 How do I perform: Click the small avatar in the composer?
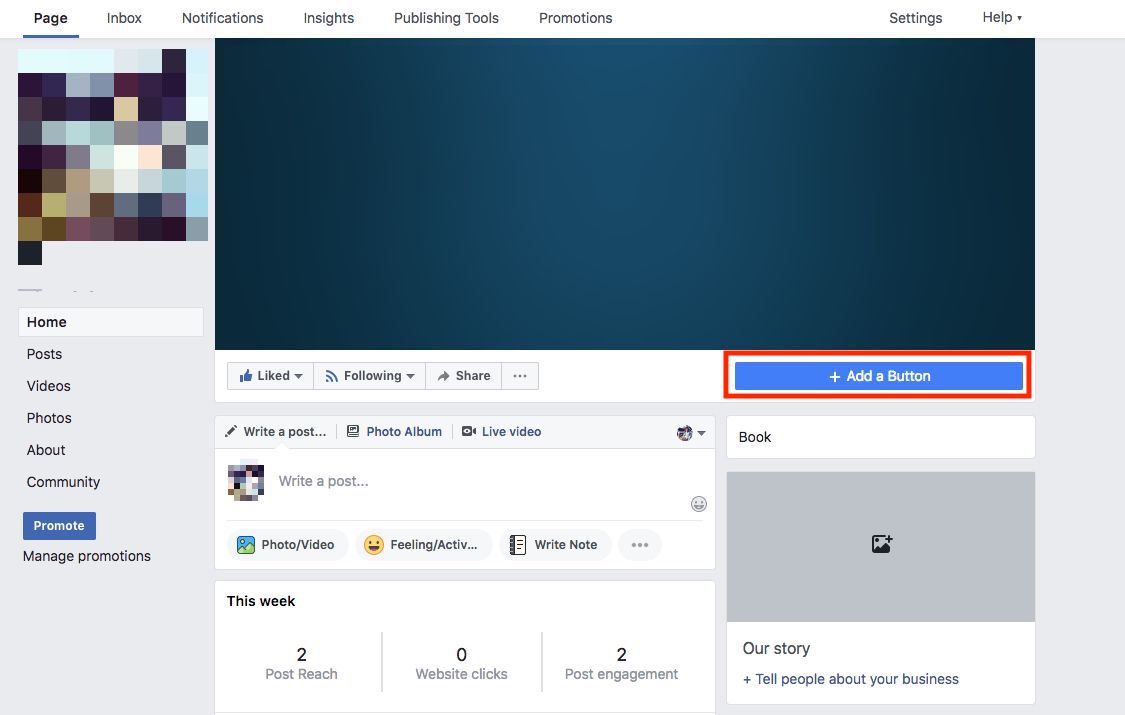pyautogui.click(x=245, y=481)
